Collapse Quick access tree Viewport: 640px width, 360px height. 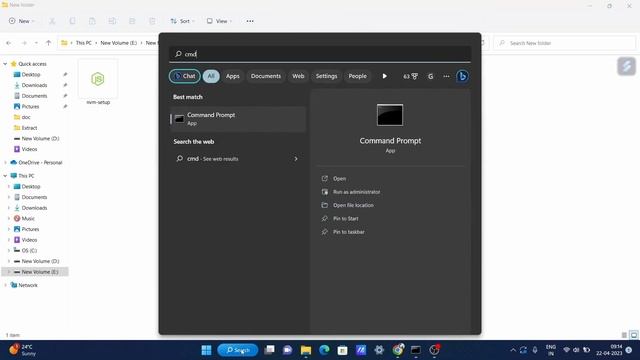[x=5, y=64]
